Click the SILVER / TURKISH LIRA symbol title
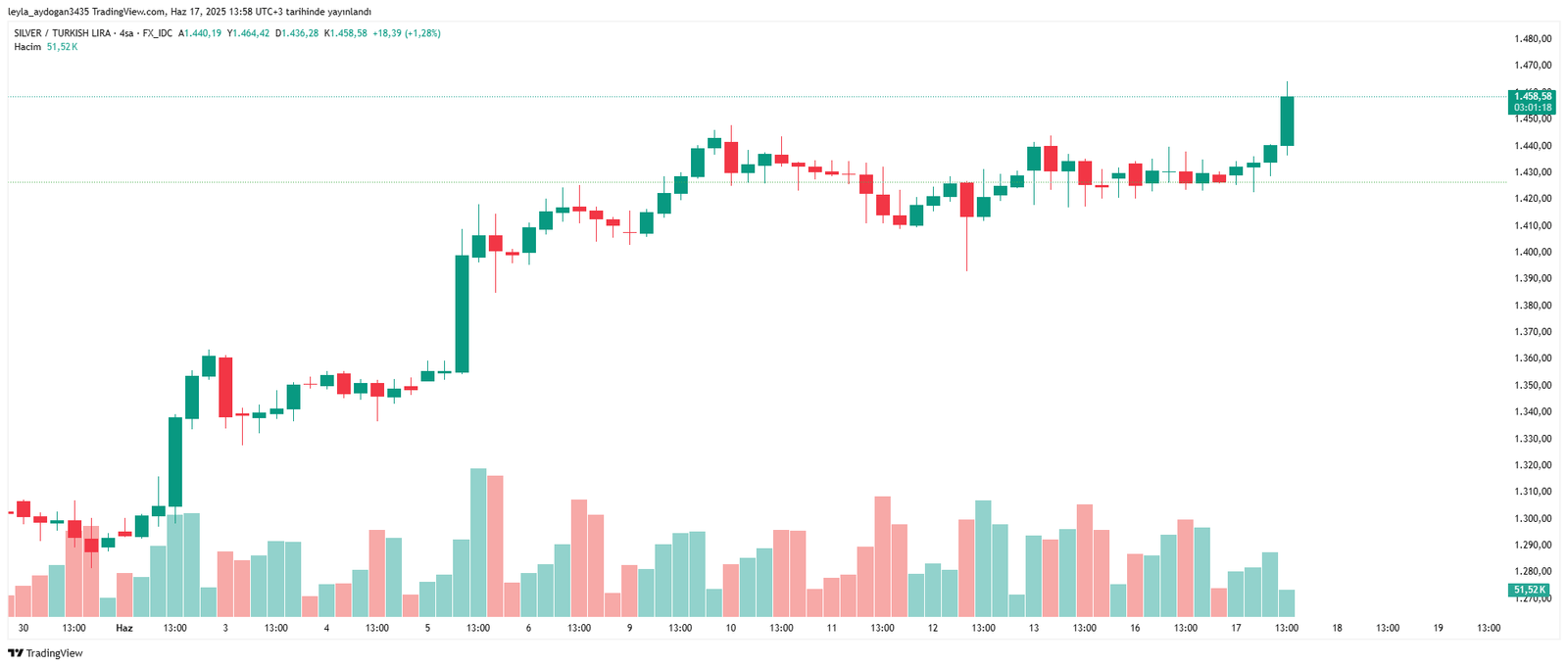Viewport: 1568px width, 667px height. click(x=62, y=33)
